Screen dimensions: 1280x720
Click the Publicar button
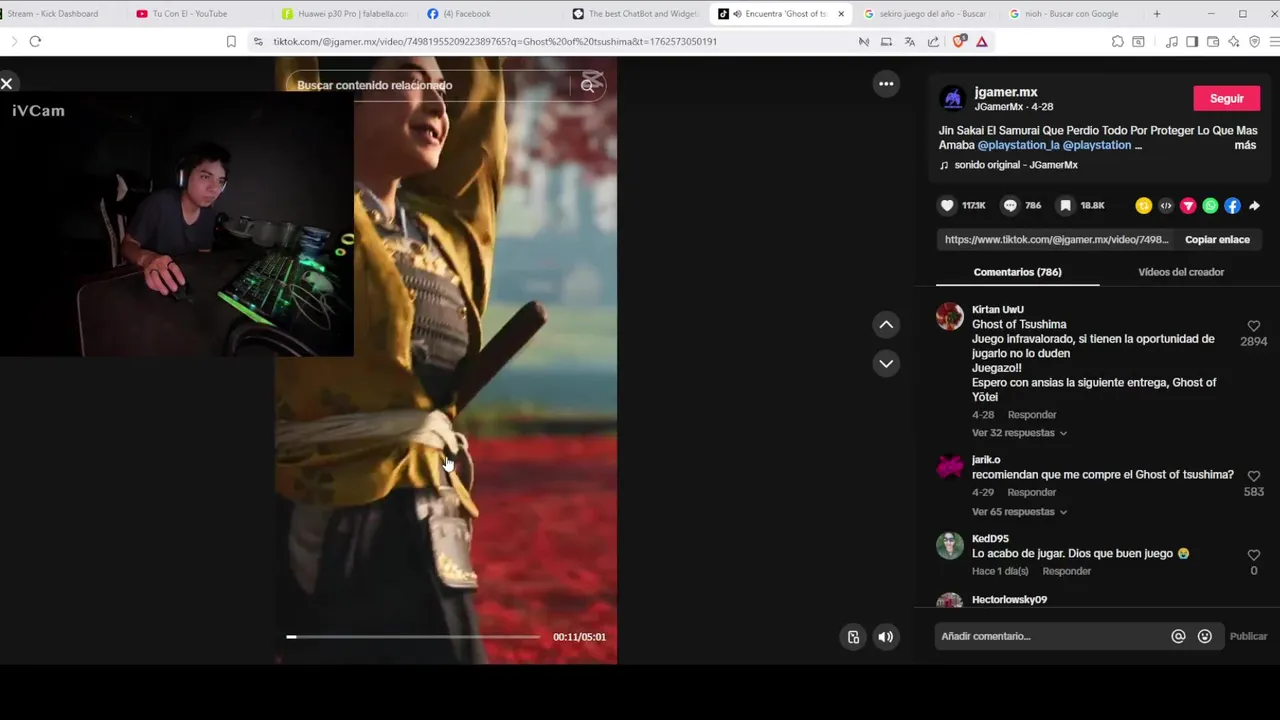(1248, 636)
